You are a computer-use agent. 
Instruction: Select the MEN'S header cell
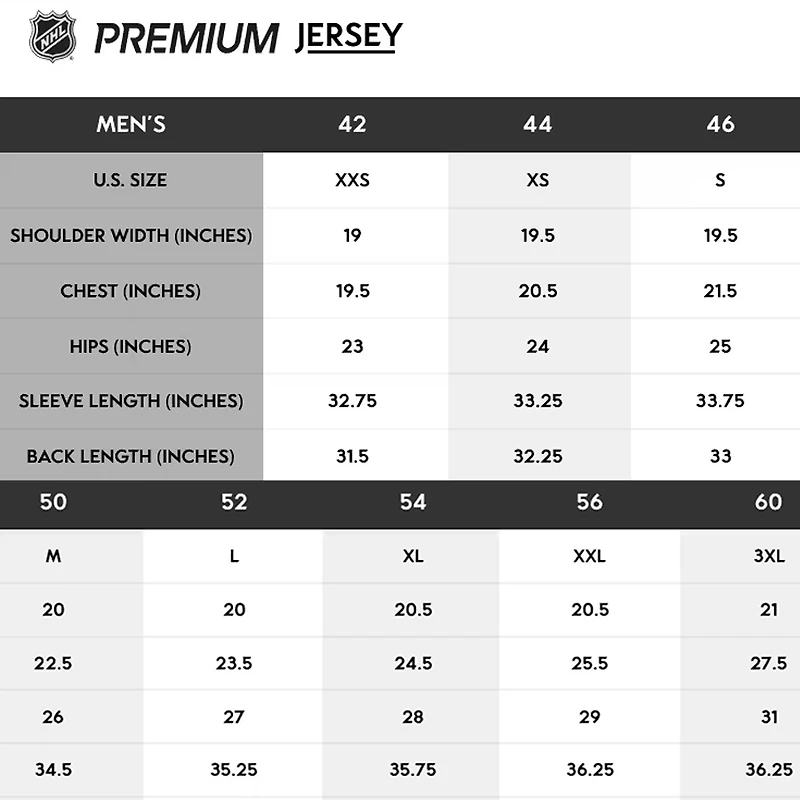pos(131,125)
